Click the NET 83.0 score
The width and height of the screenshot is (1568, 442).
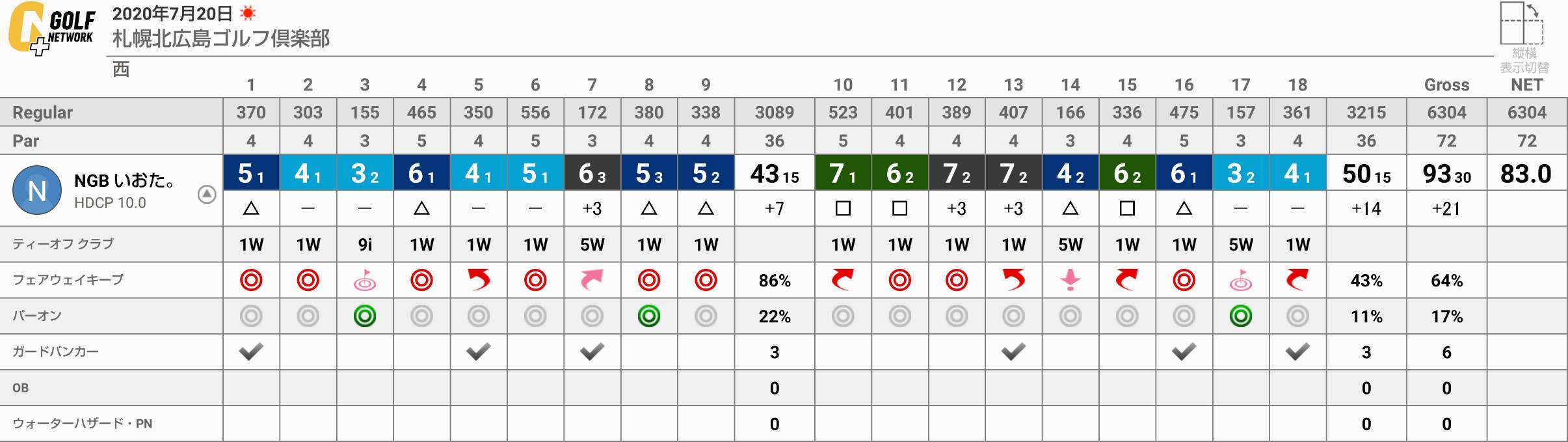point(1526,174)
